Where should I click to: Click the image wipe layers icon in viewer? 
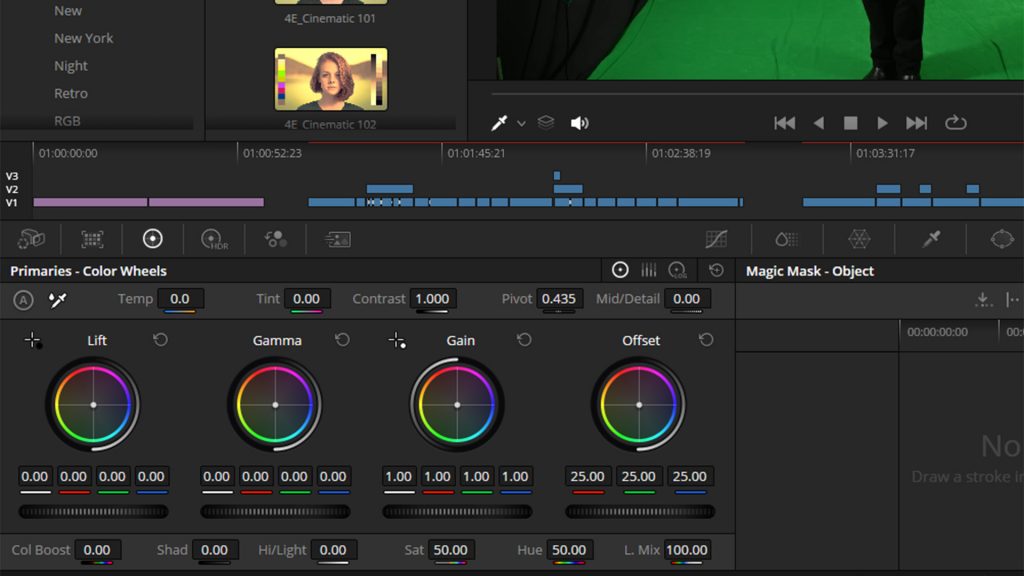tap(545, 122)
